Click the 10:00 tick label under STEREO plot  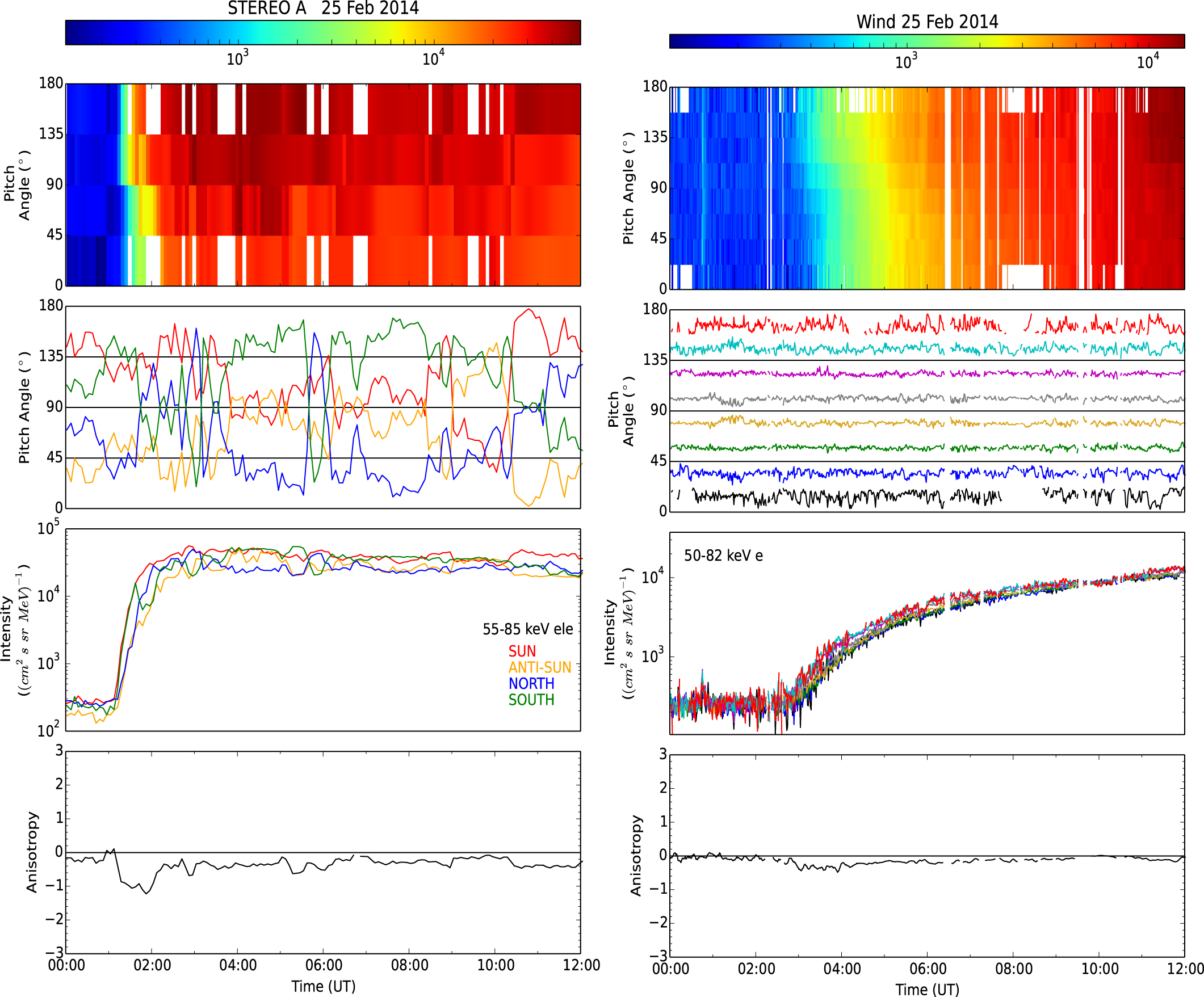[496, 965]
